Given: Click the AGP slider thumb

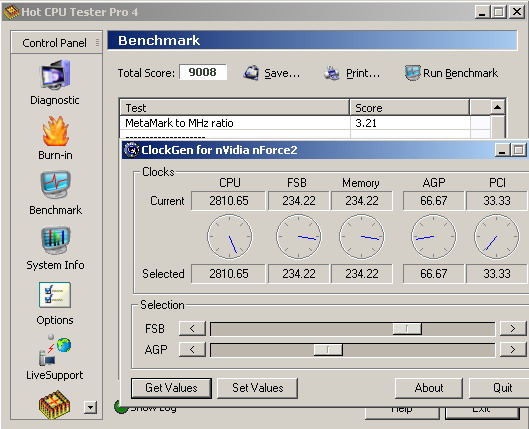Looking at the screenshot, I should tap(328, 350).
